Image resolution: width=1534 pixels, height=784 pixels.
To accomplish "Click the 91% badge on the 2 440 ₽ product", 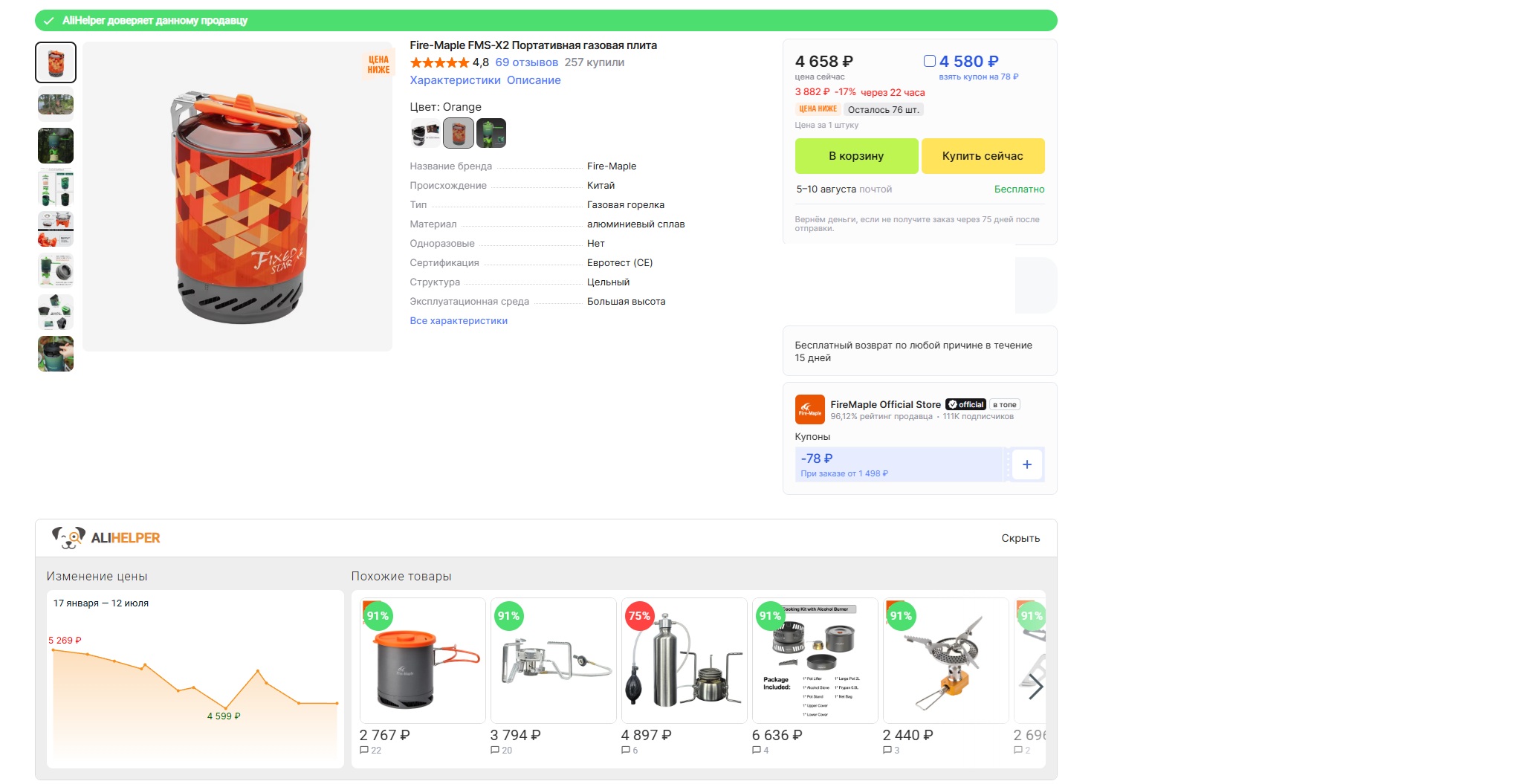I will [901, 615].
